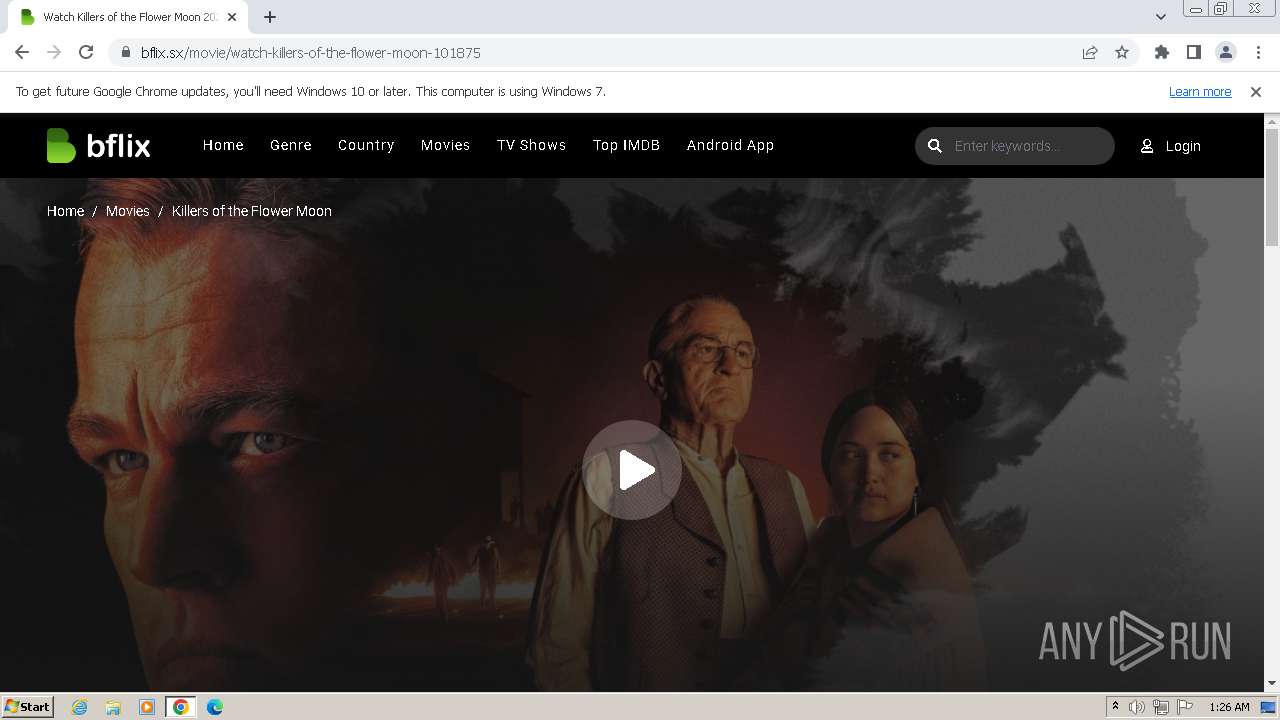Click page scrollbar up arrow

(1272, 122)
